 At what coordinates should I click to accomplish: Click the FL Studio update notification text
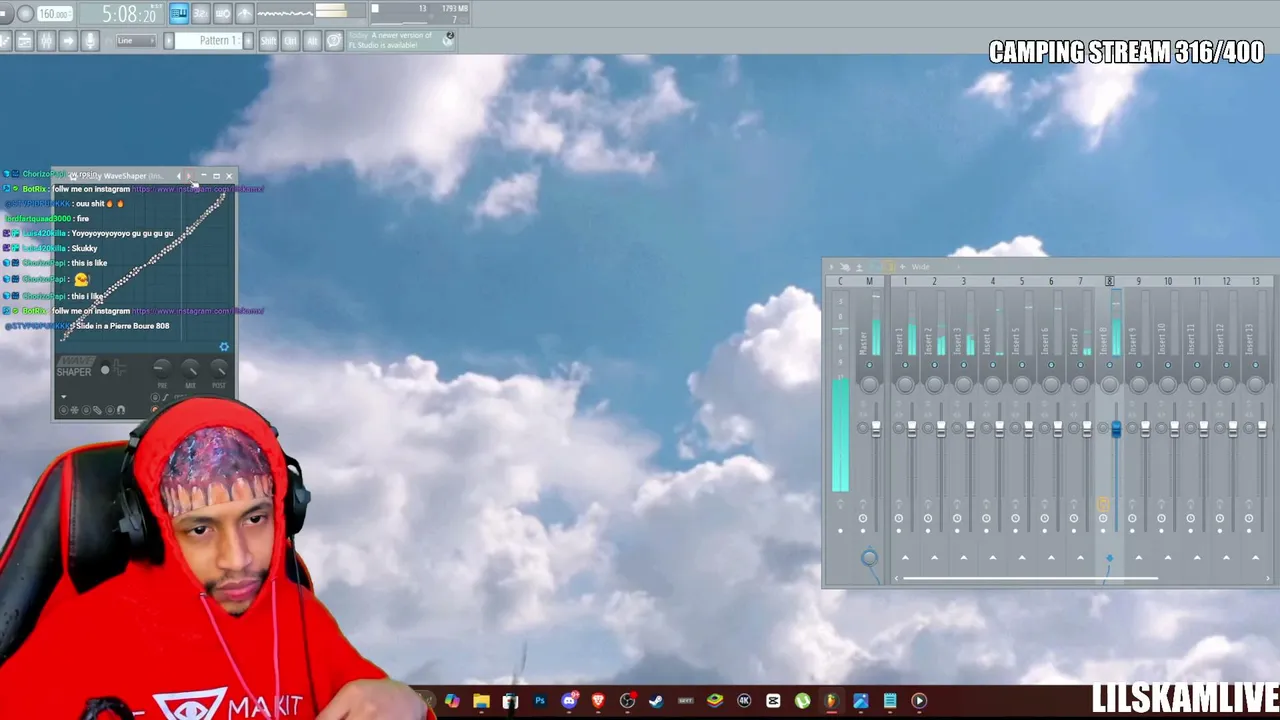[x=392, y=40]
